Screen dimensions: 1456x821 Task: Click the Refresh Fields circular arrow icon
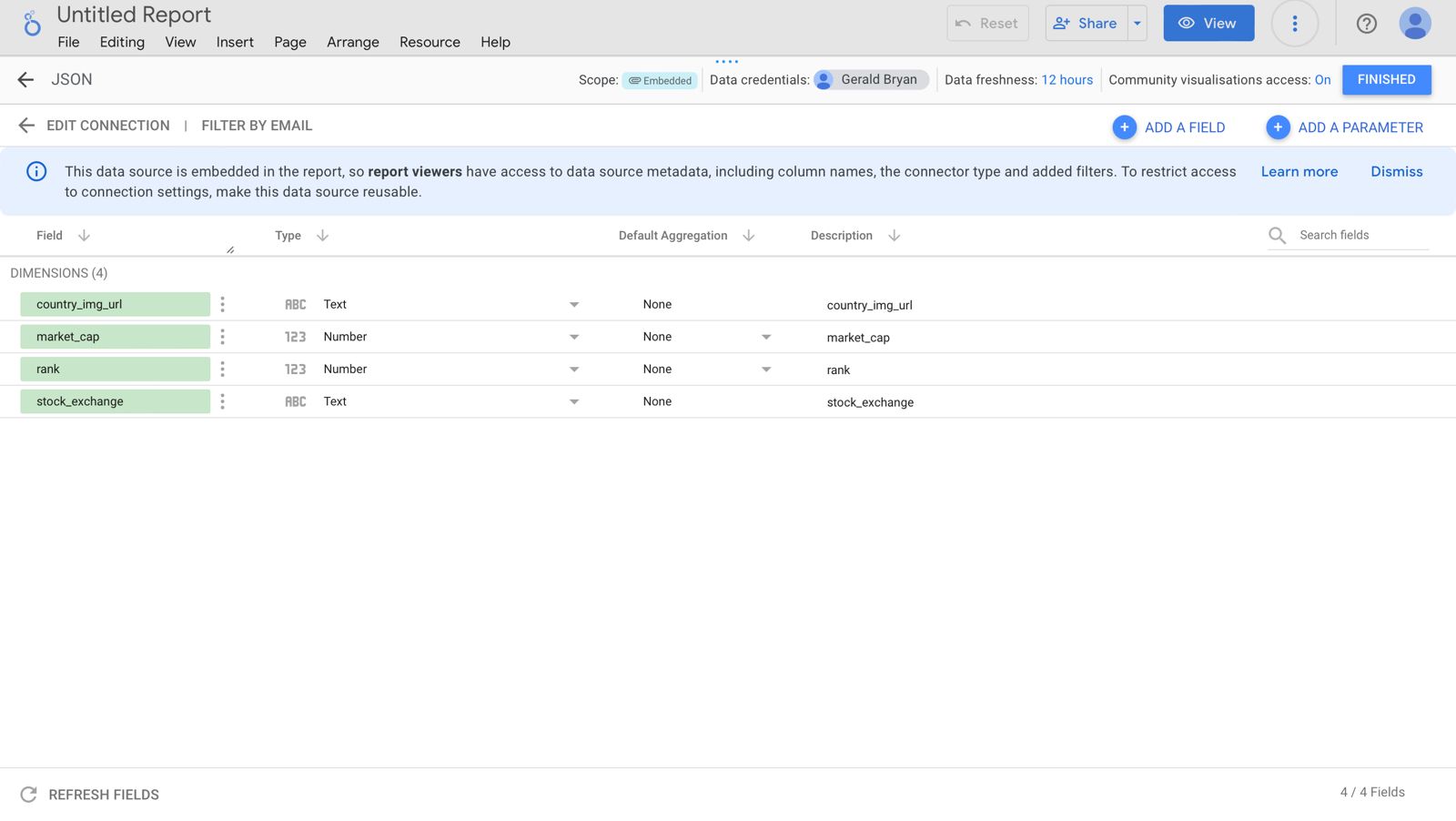[x=28, y=795]
